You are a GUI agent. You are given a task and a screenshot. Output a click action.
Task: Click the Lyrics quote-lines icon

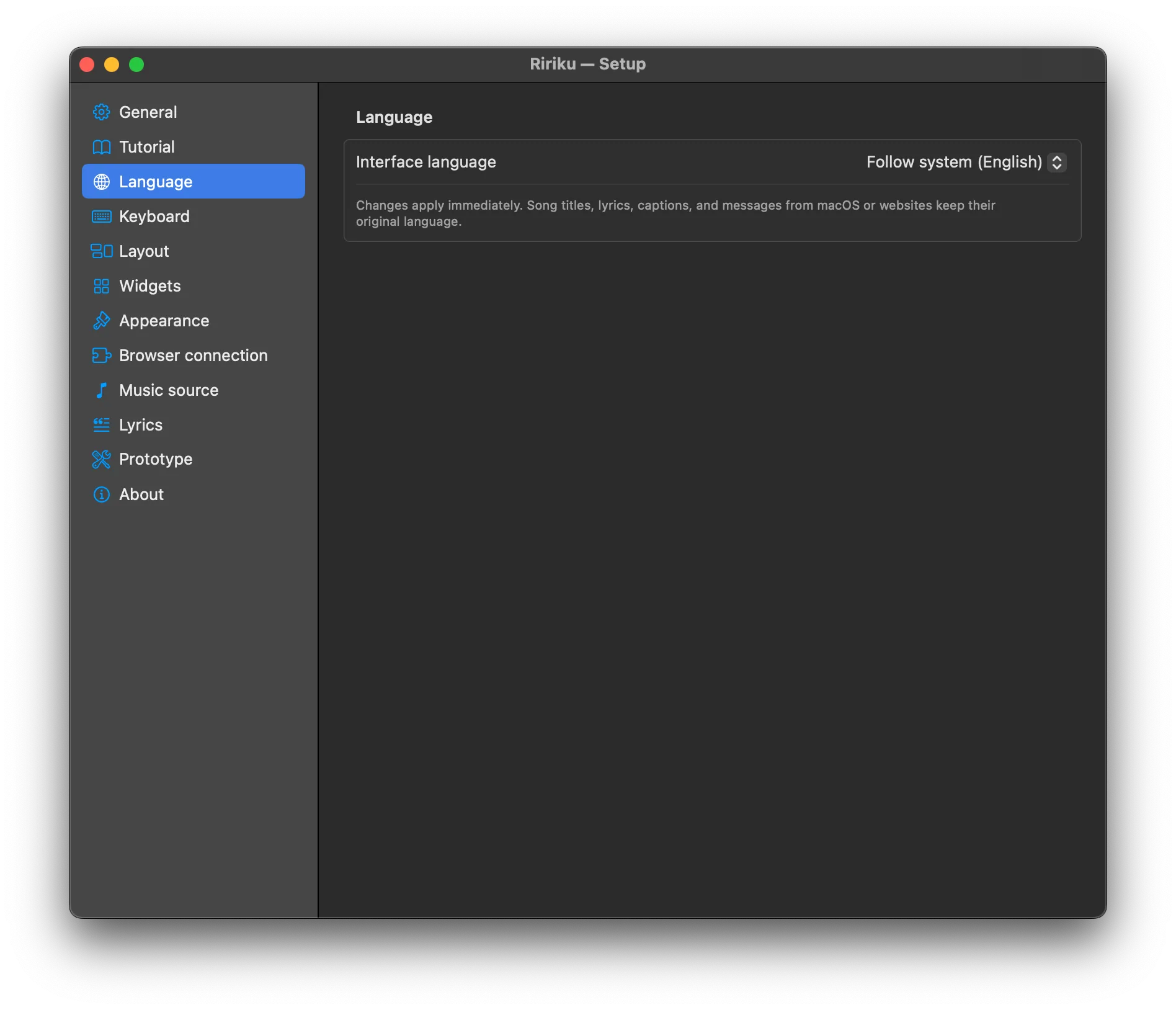click(101, 425)
